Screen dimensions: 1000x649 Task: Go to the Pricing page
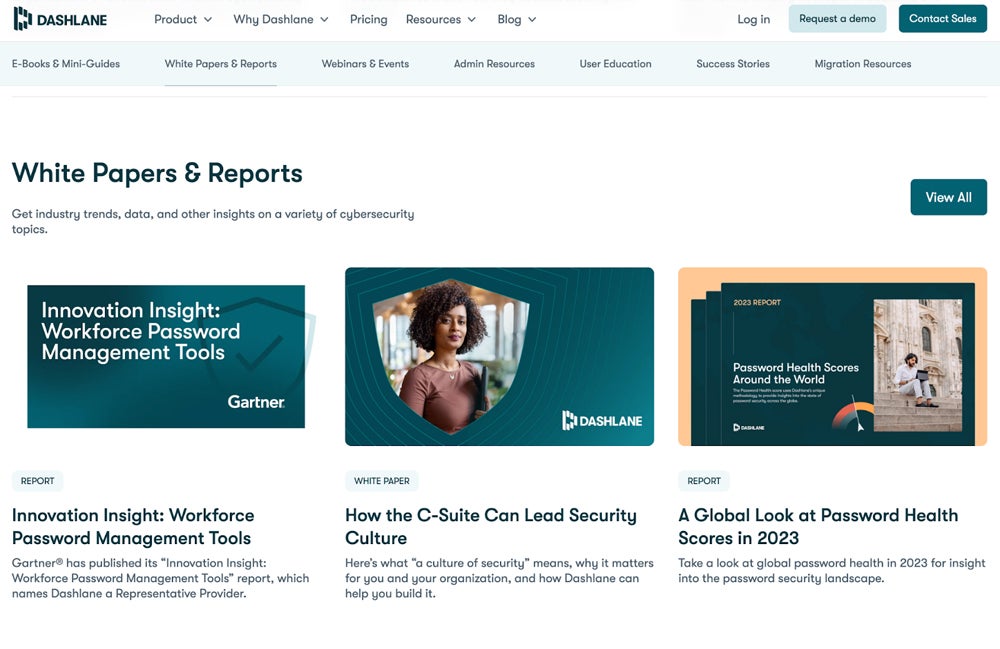point(368,19)
